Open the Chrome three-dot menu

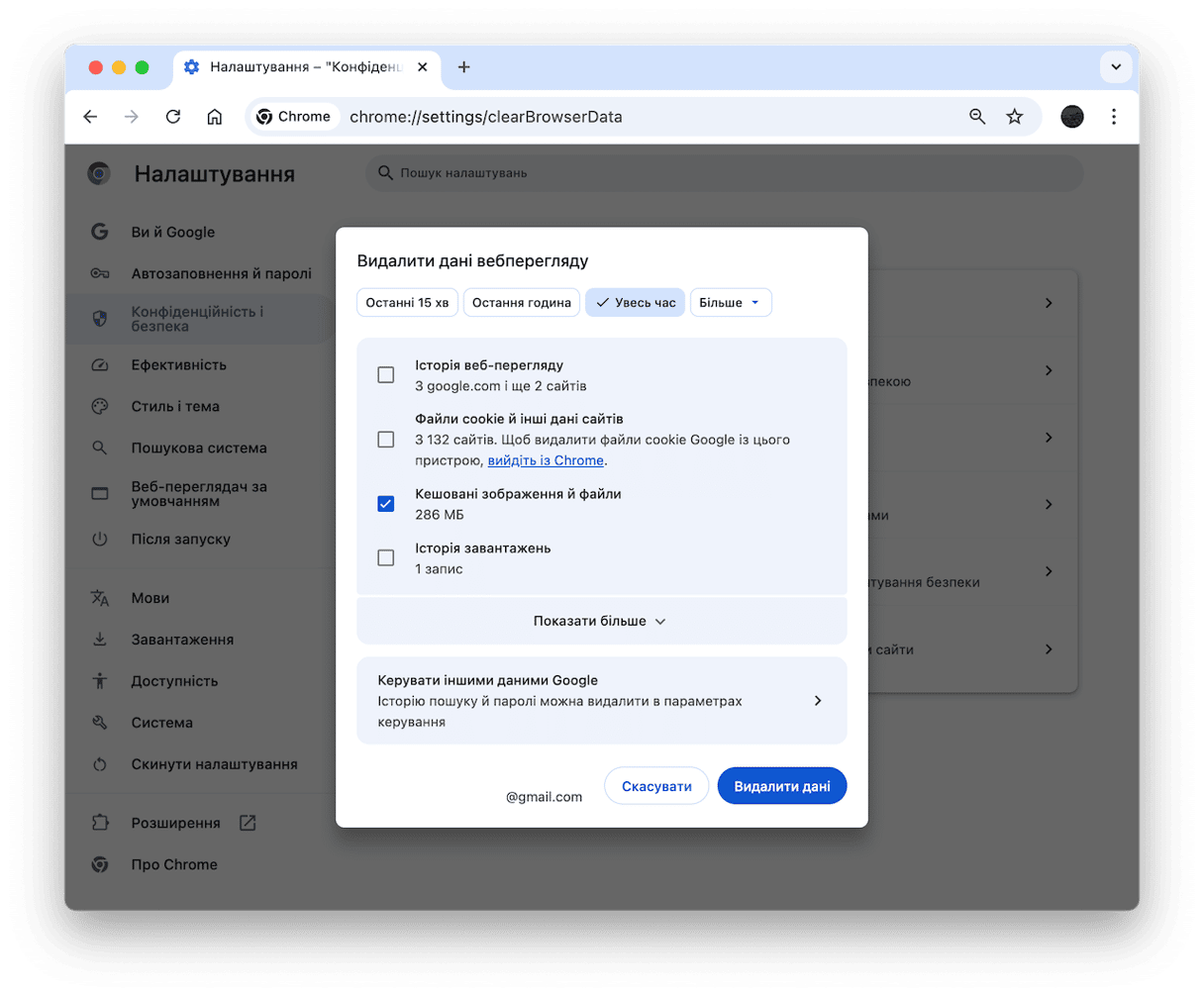(x=1113, y=117)
